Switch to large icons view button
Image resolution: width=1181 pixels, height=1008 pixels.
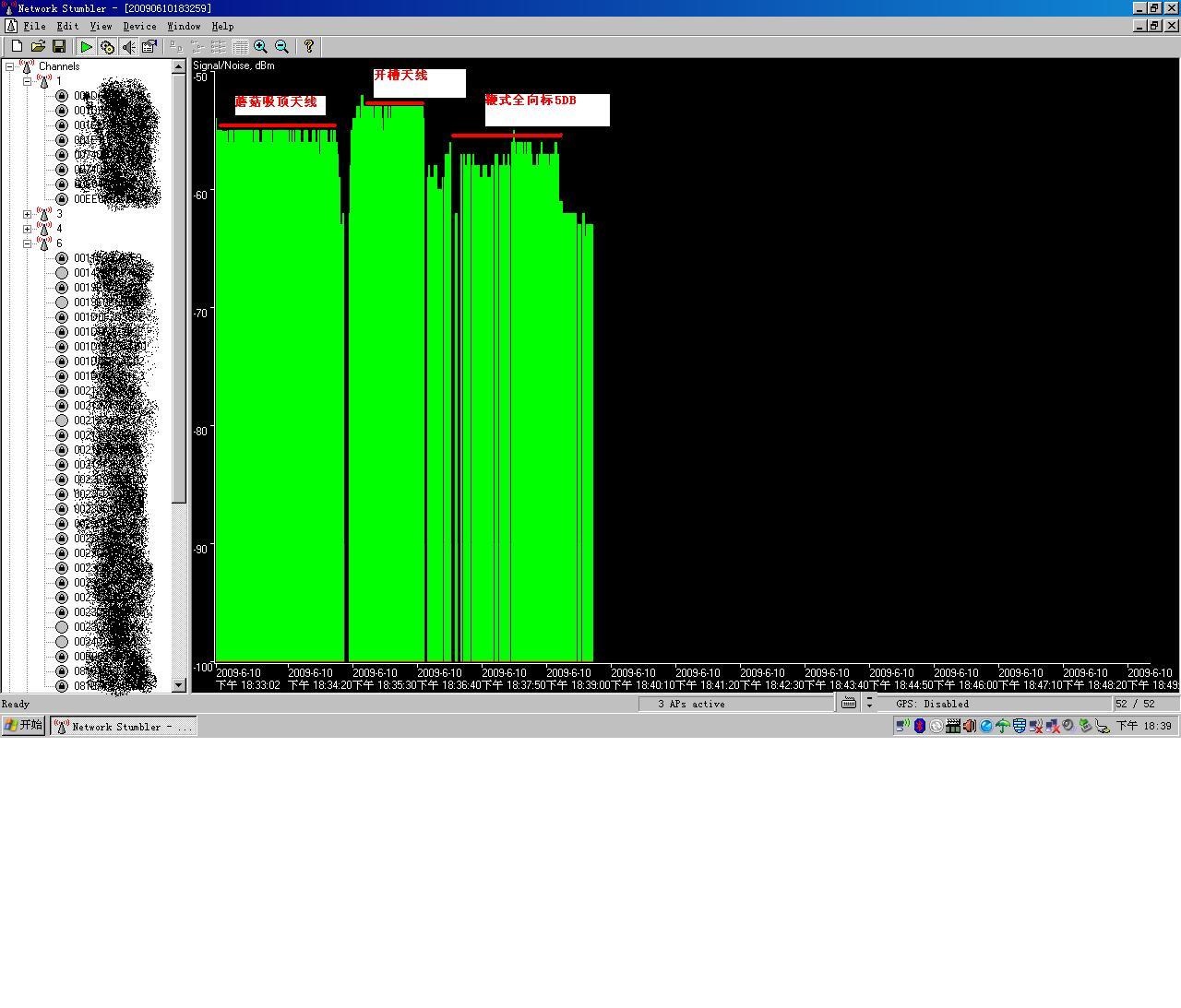click(x=176, y=46)
